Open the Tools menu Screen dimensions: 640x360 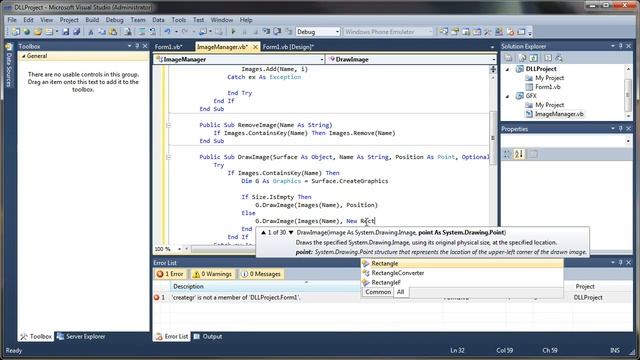pos(178,20)
